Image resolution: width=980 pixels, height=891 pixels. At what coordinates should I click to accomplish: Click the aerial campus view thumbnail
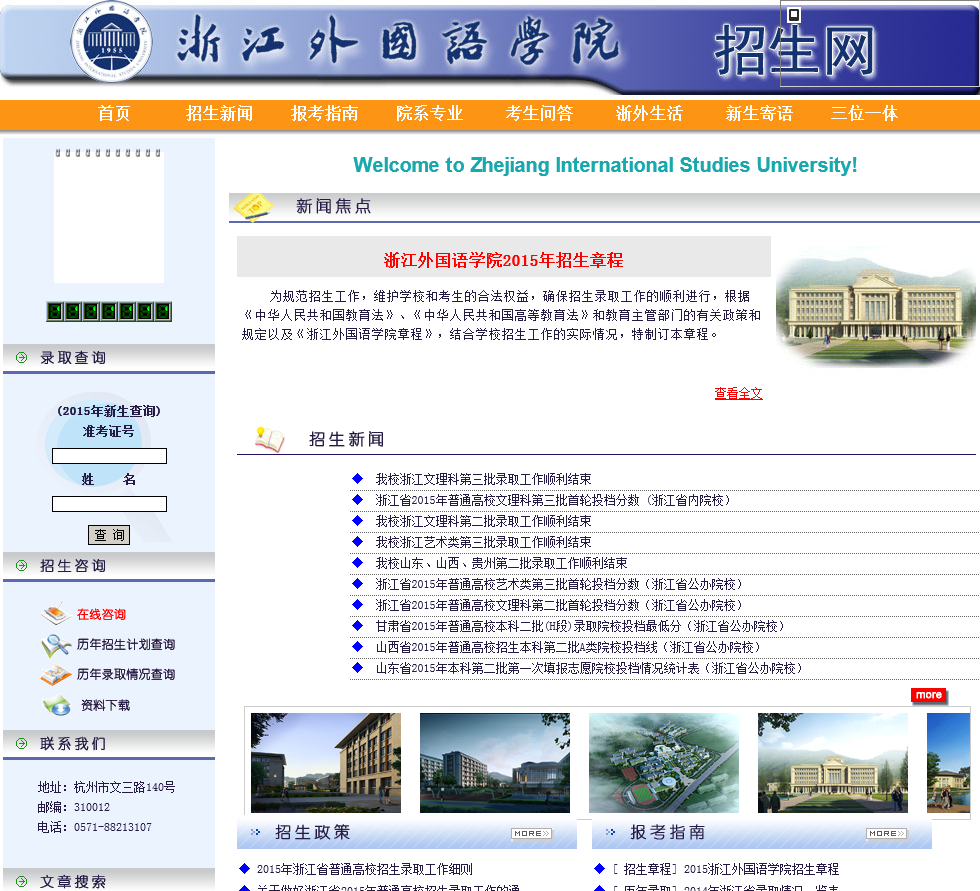pos(664,763)
